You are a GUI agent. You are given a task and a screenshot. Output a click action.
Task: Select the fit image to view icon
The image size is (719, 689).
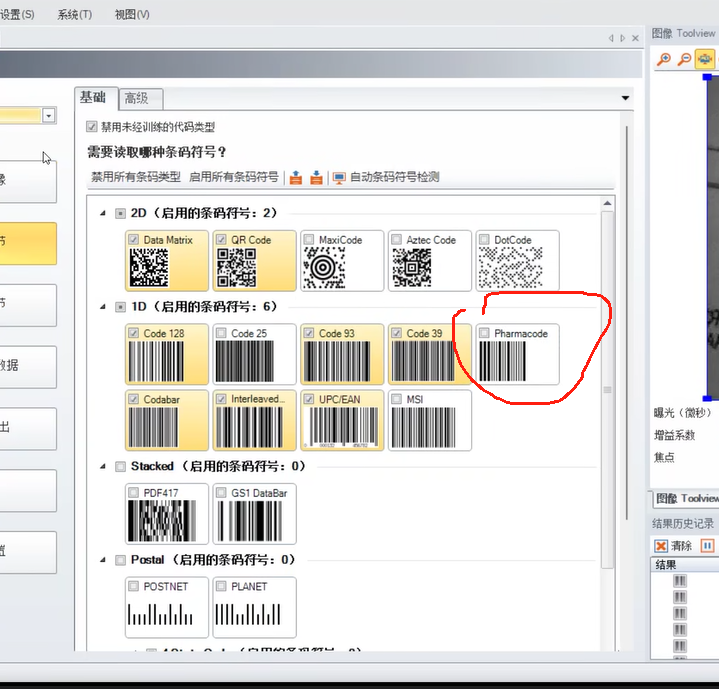pyautogui.click(x=706, y=60)
